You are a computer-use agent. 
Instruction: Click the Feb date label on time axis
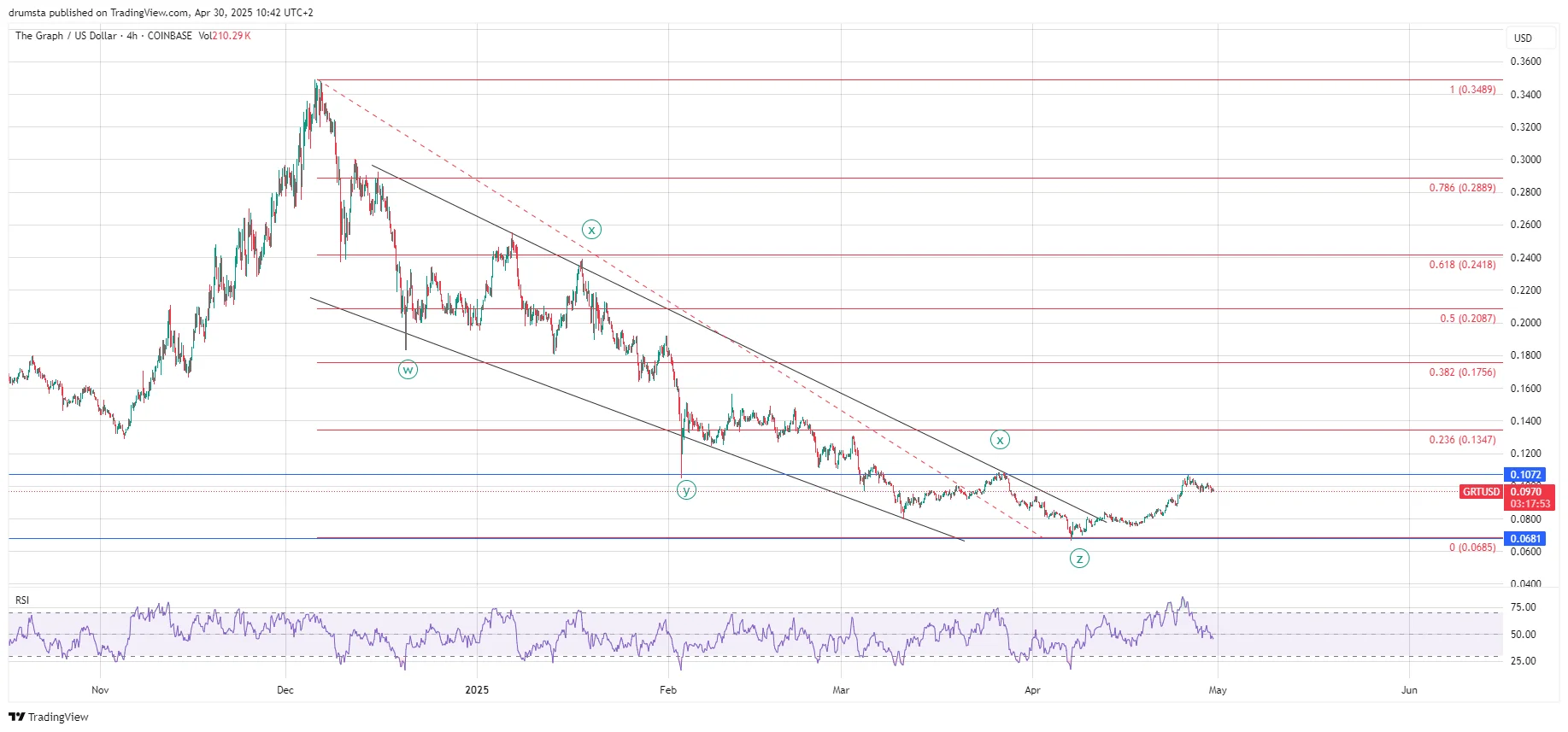(x=668, y=690)
